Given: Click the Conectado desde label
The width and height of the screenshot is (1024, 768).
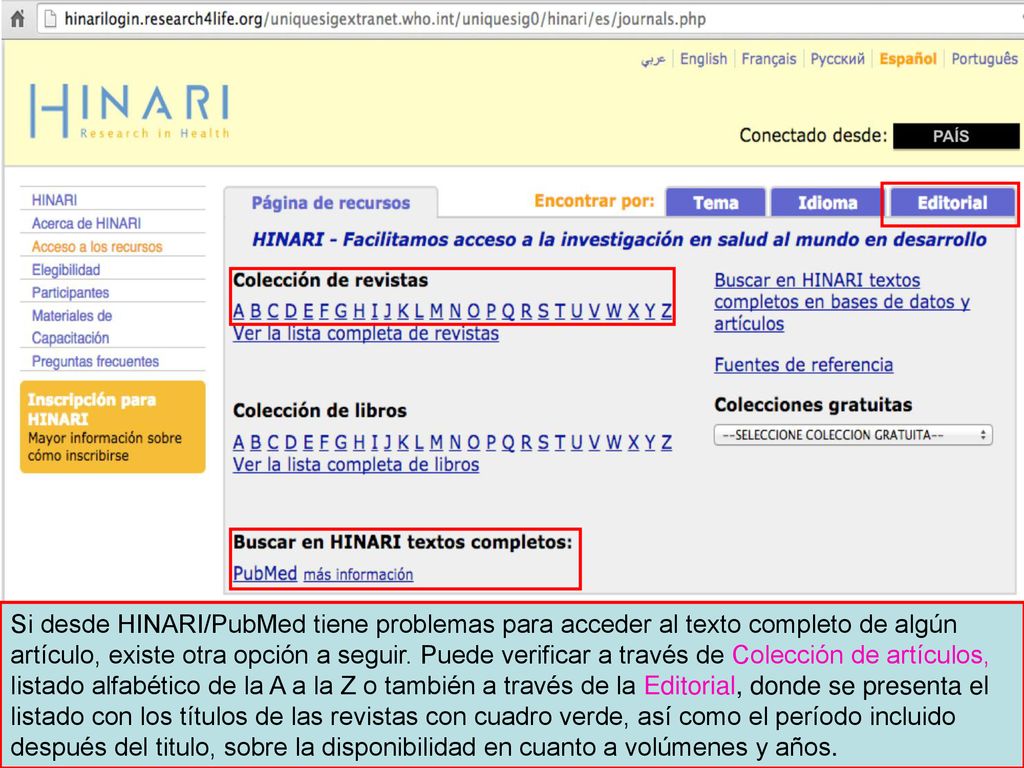Looking at the screenshot, I should [x=813, y=136].
